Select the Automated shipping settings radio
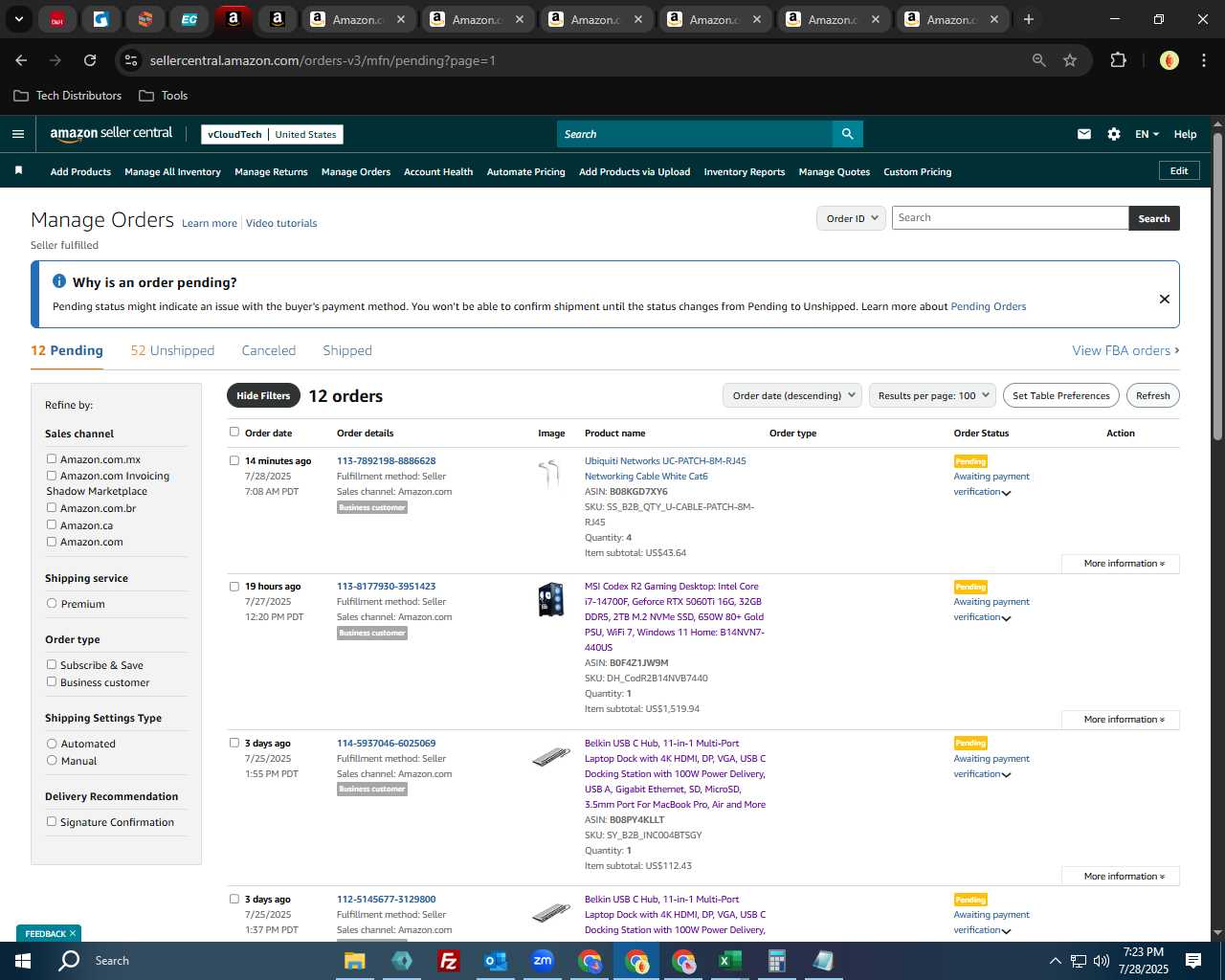This screenshot has width=1225, height=980. [x=52, y=743]
